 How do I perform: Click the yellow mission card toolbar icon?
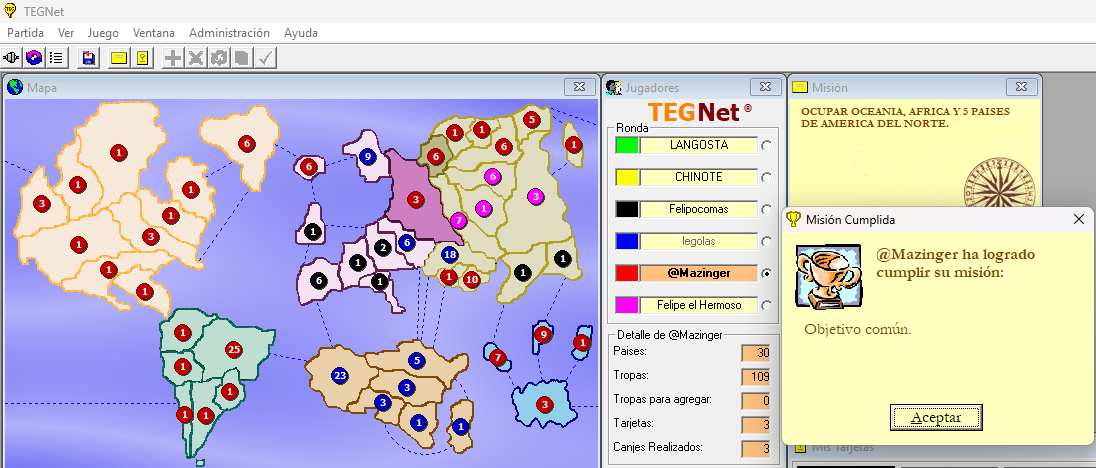[x=119, y=58]
